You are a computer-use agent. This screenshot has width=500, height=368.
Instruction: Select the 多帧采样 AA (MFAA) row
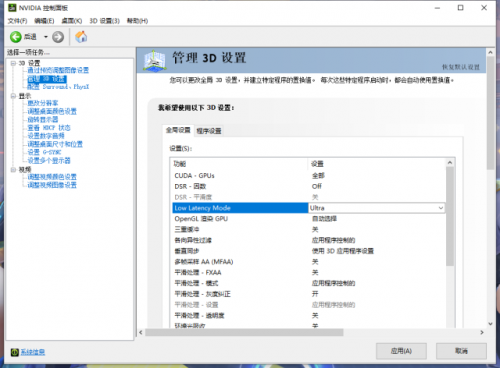pyautogui.click(x=309, y=262)
